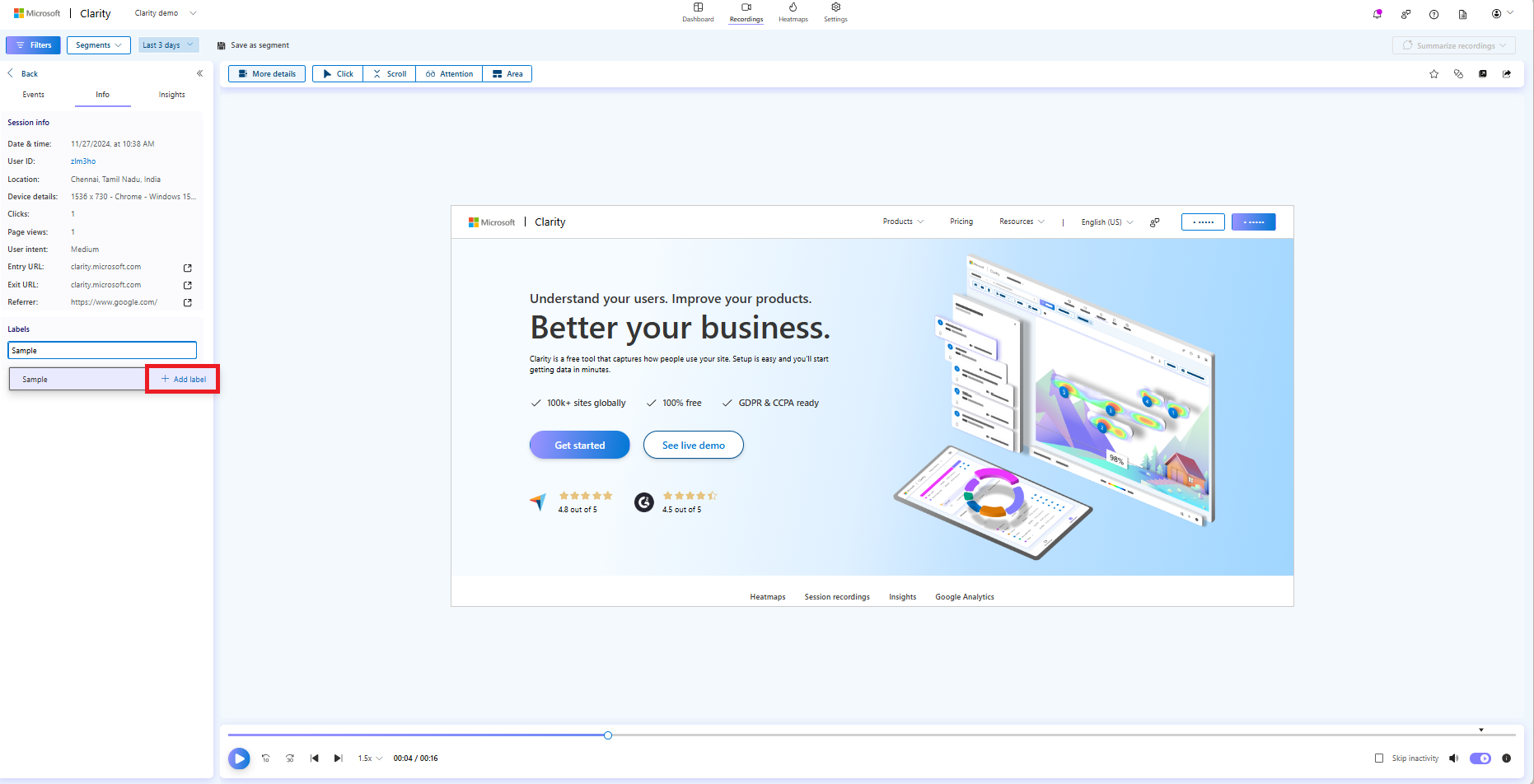Select the Sample label suggestion
The height and width of the screenshot is (784, 1534).
pyautogui.click(x=77, y=379)
